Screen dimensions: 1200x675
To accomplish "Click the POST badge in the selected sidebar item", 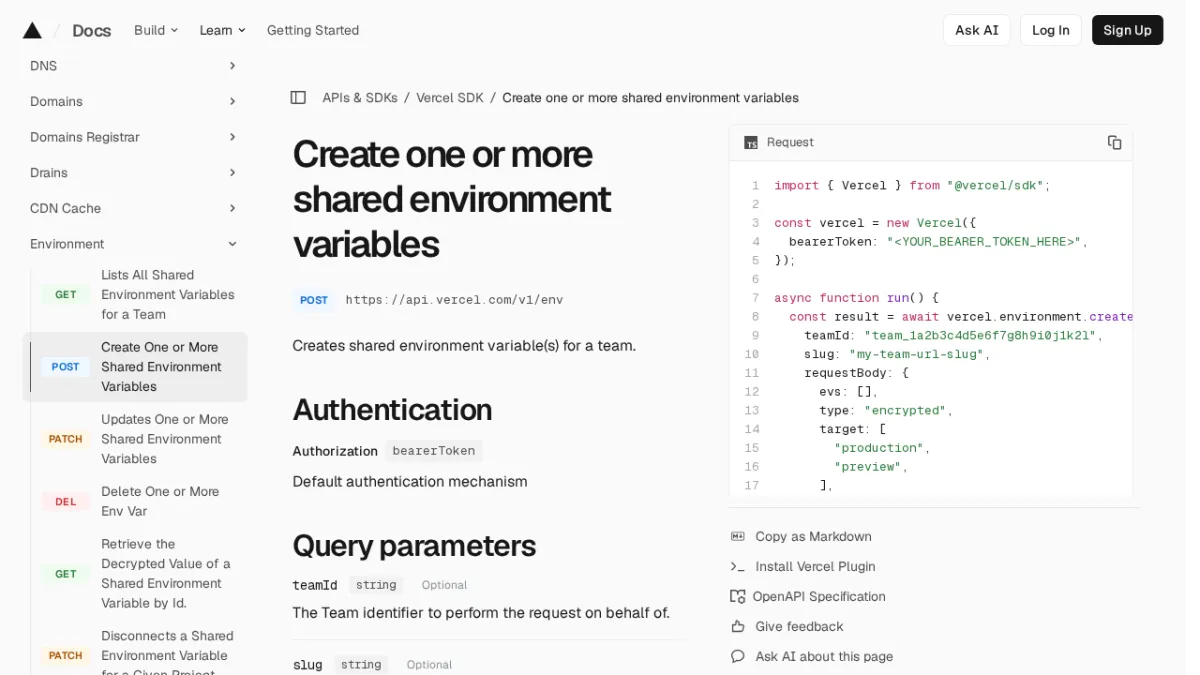I will 66,367.
